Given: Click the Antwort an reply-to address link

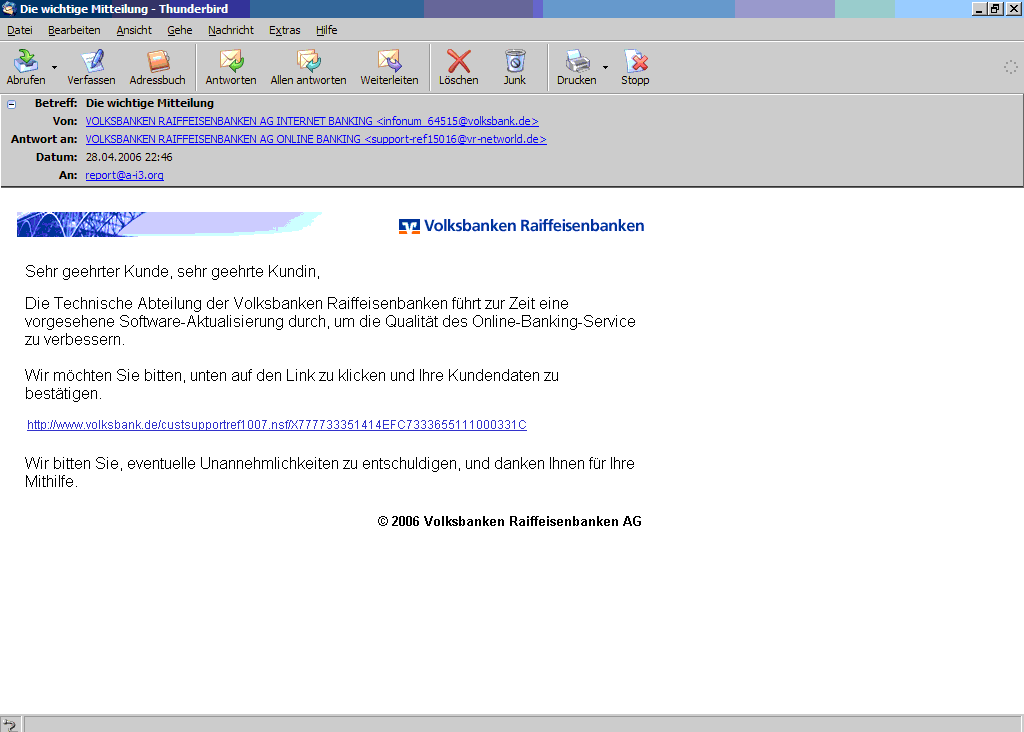Looking at the screenshot, I should click(315, 139).
